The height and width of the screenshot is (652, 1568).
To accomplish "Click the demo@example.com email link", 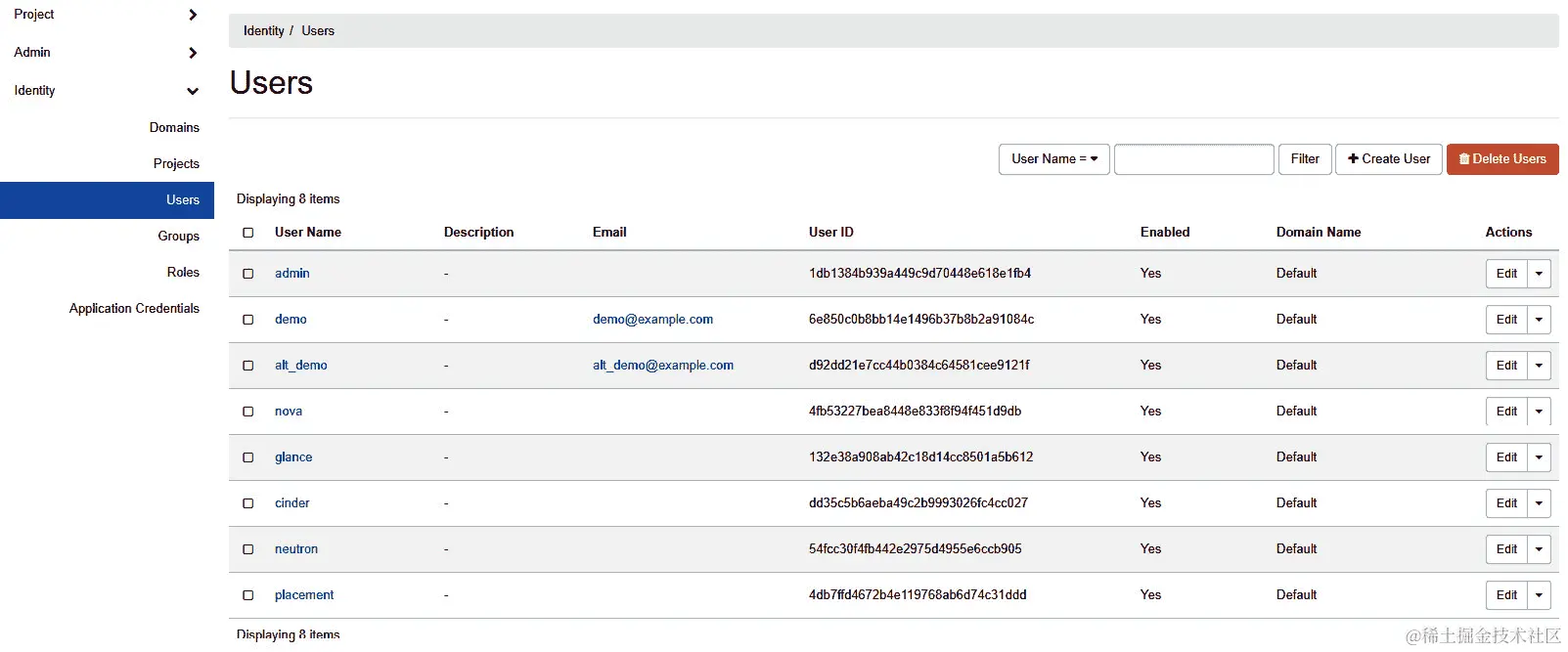I will pos(652,320).
